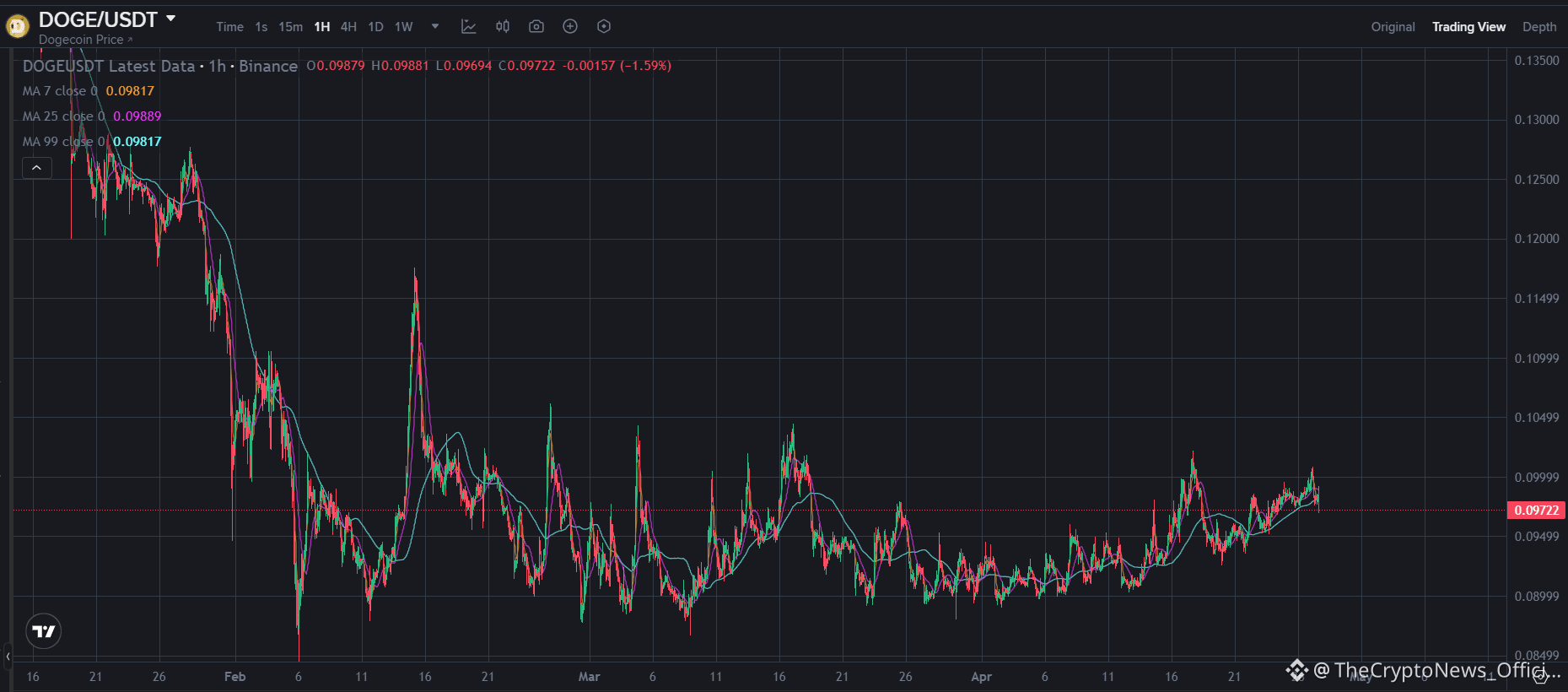Switch to the Original chart tab
Image resolution: width=1568 pixels, height=692 pixels.
1393,27
